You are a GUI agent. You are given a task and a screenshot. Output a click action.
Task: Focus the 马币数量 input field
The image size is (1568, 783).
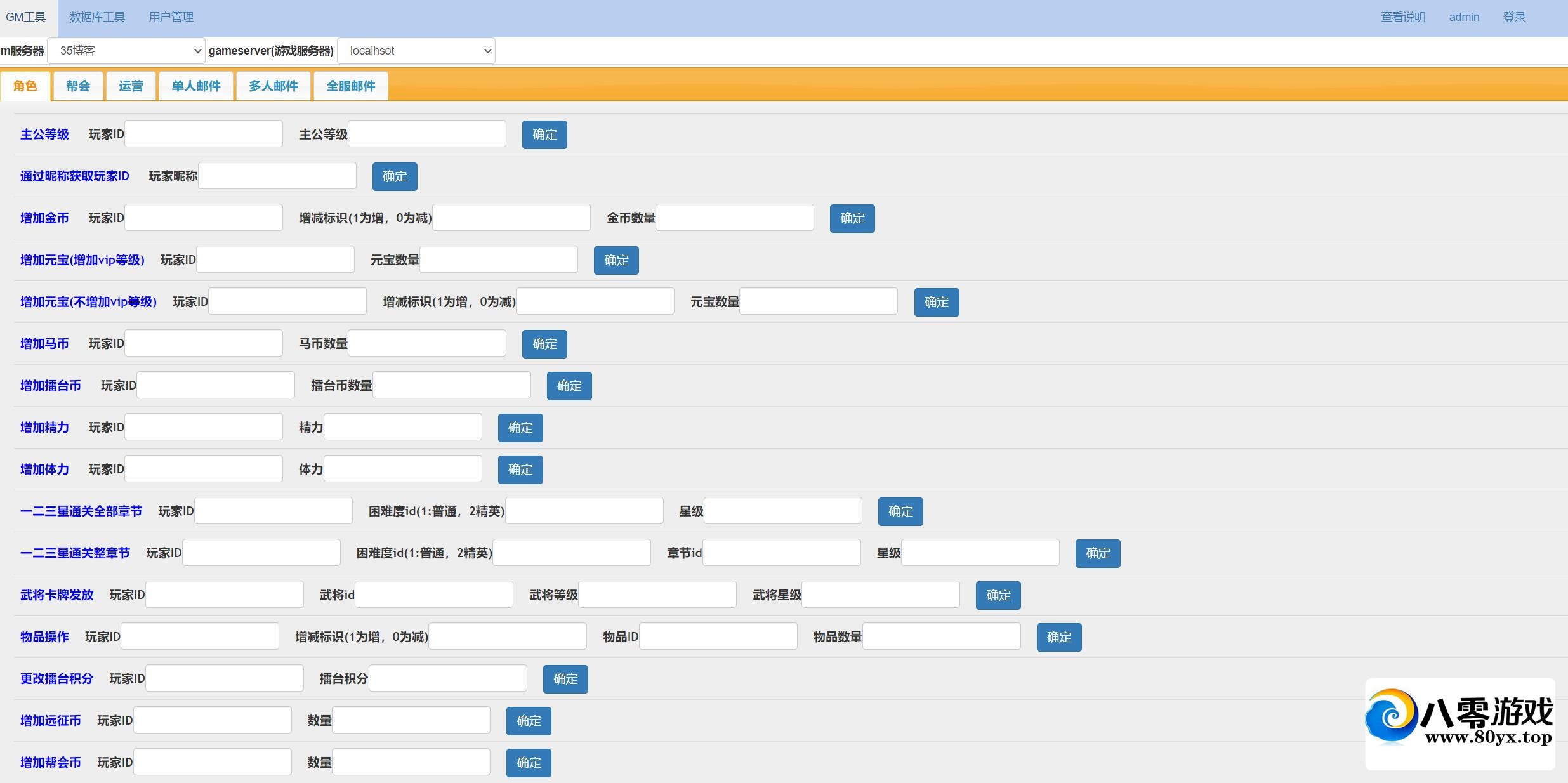tap(427, 343)
